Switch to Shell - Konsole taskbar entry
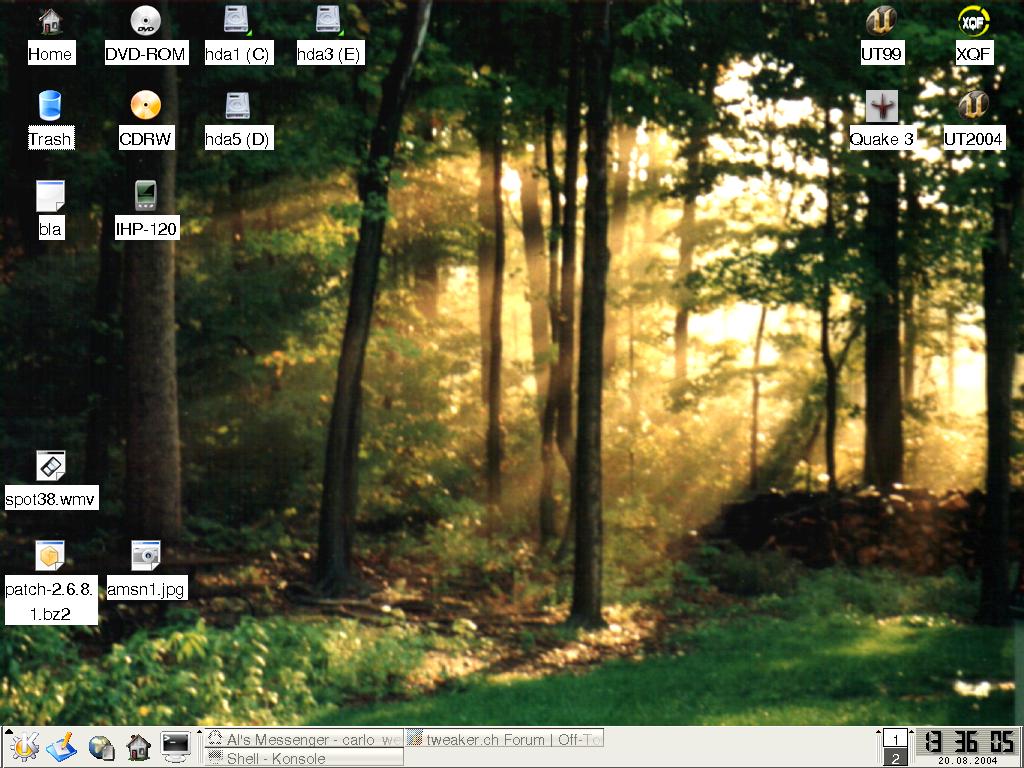This screenshot has width=1024, height=768. tap(304, 758)
